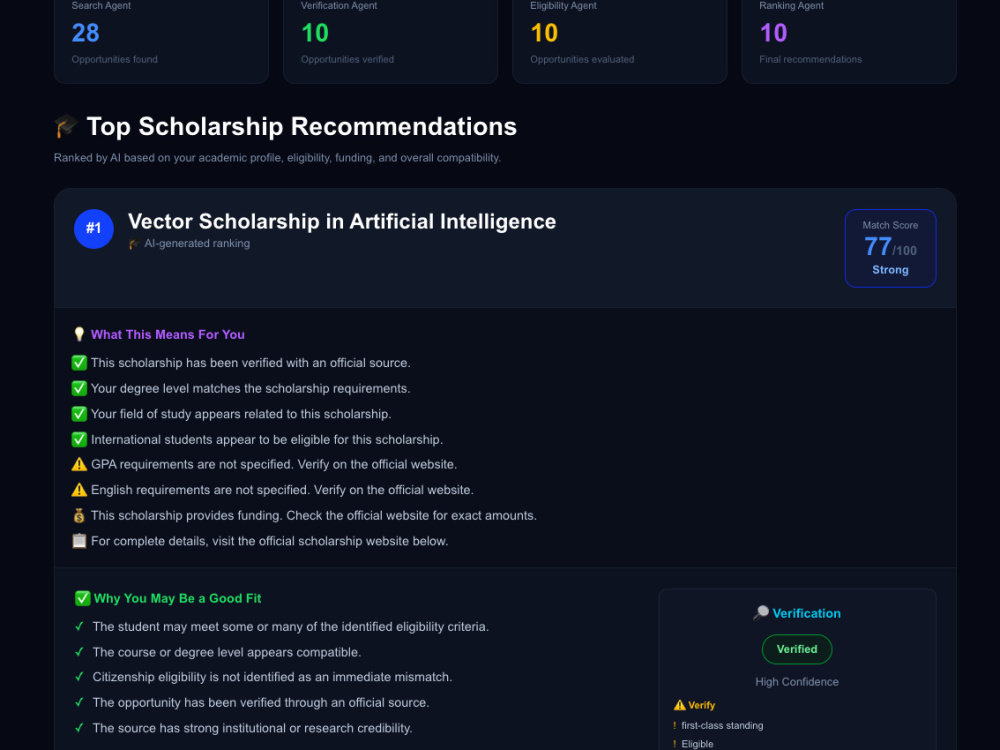Click the green check beside International students line
The image size is (1000, 750).
(79, 439)
